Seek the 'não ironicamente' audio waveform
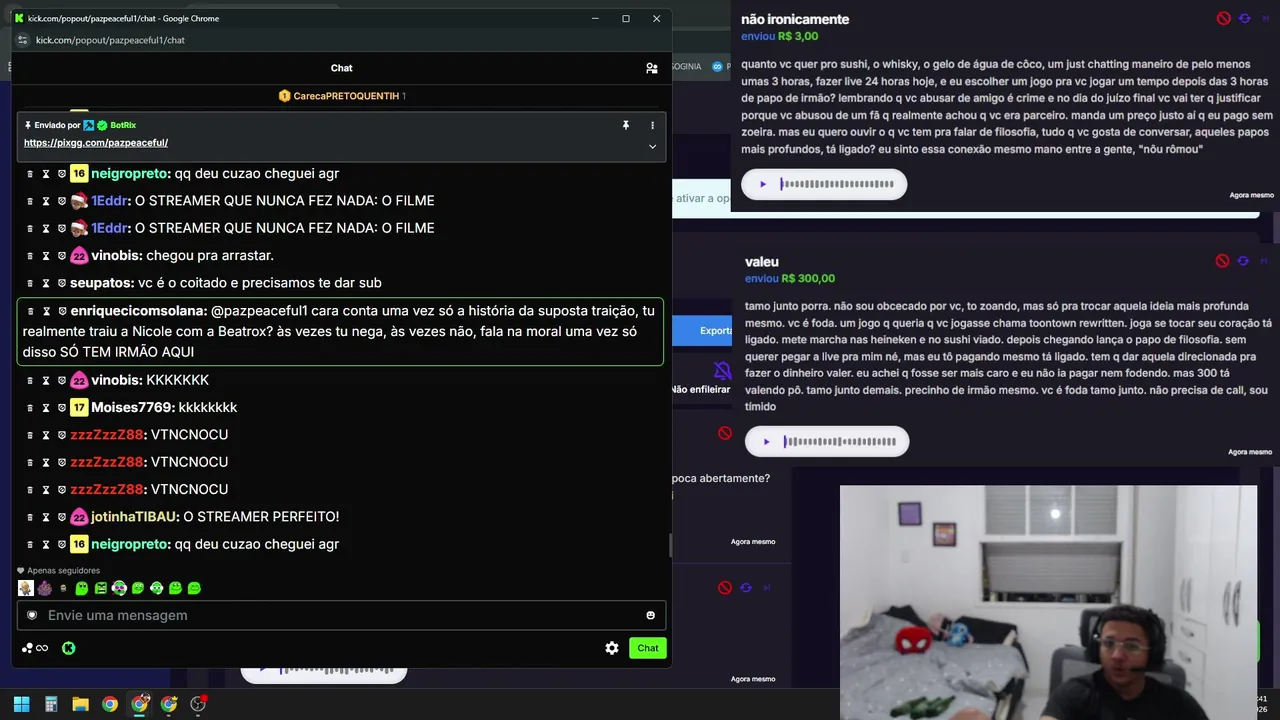The height and width of the screenshot is (720, 1280). [837, 184]
